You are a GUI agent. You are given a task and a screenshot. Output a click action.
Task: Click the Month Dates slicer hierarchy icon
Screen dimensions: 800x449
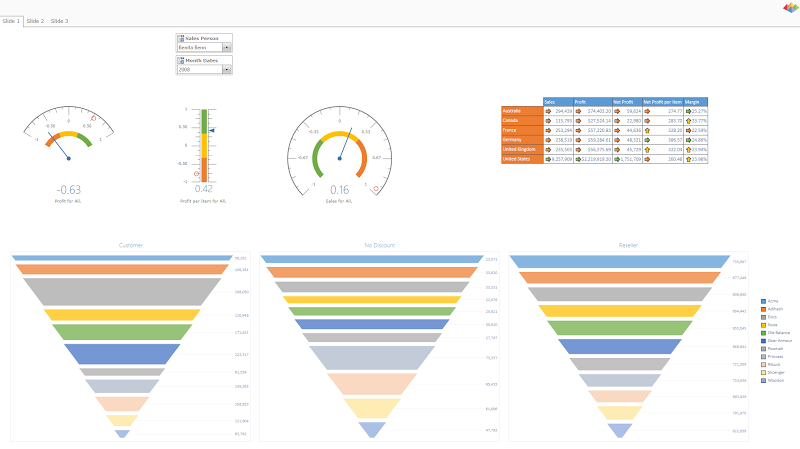point(181,60)
